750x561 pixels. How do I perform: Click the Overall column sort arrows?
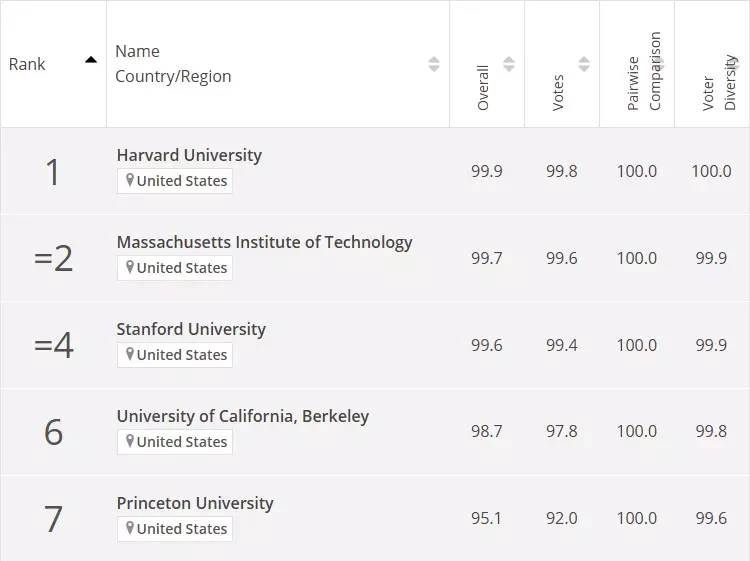[509, 64]
